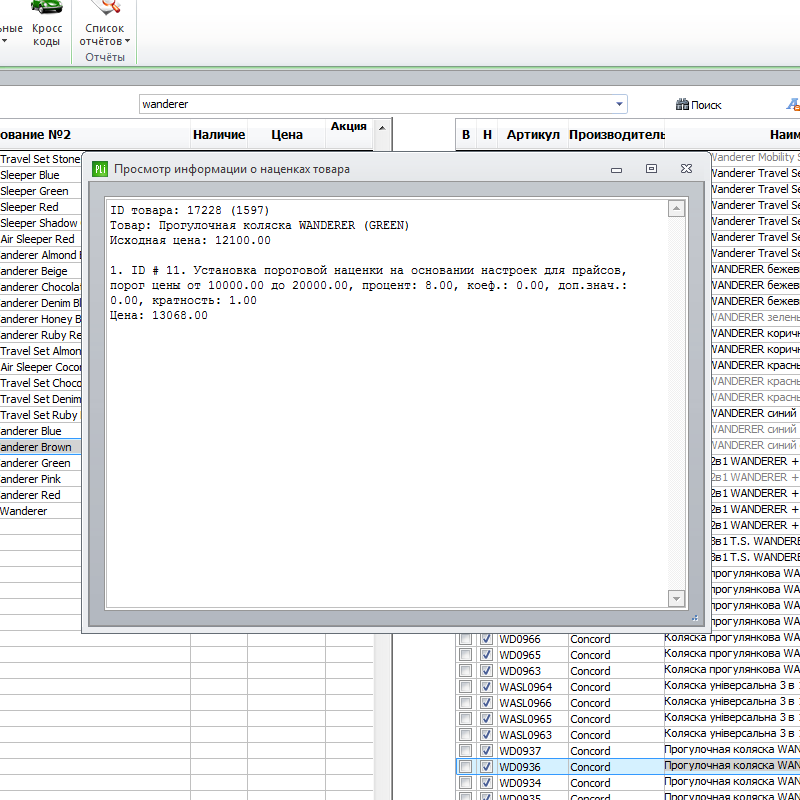Screen dimensions: 800x800
Task: Click the Н column header
Action: (x=487, y=135)
